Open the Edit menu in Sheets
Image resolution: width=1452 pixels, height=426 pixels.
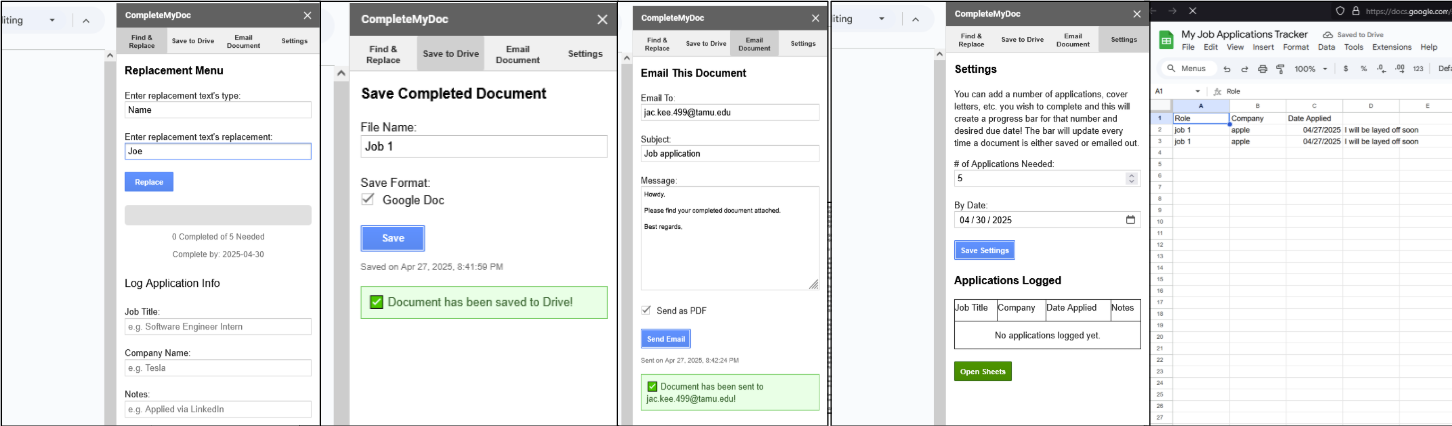pos(1210,47)
